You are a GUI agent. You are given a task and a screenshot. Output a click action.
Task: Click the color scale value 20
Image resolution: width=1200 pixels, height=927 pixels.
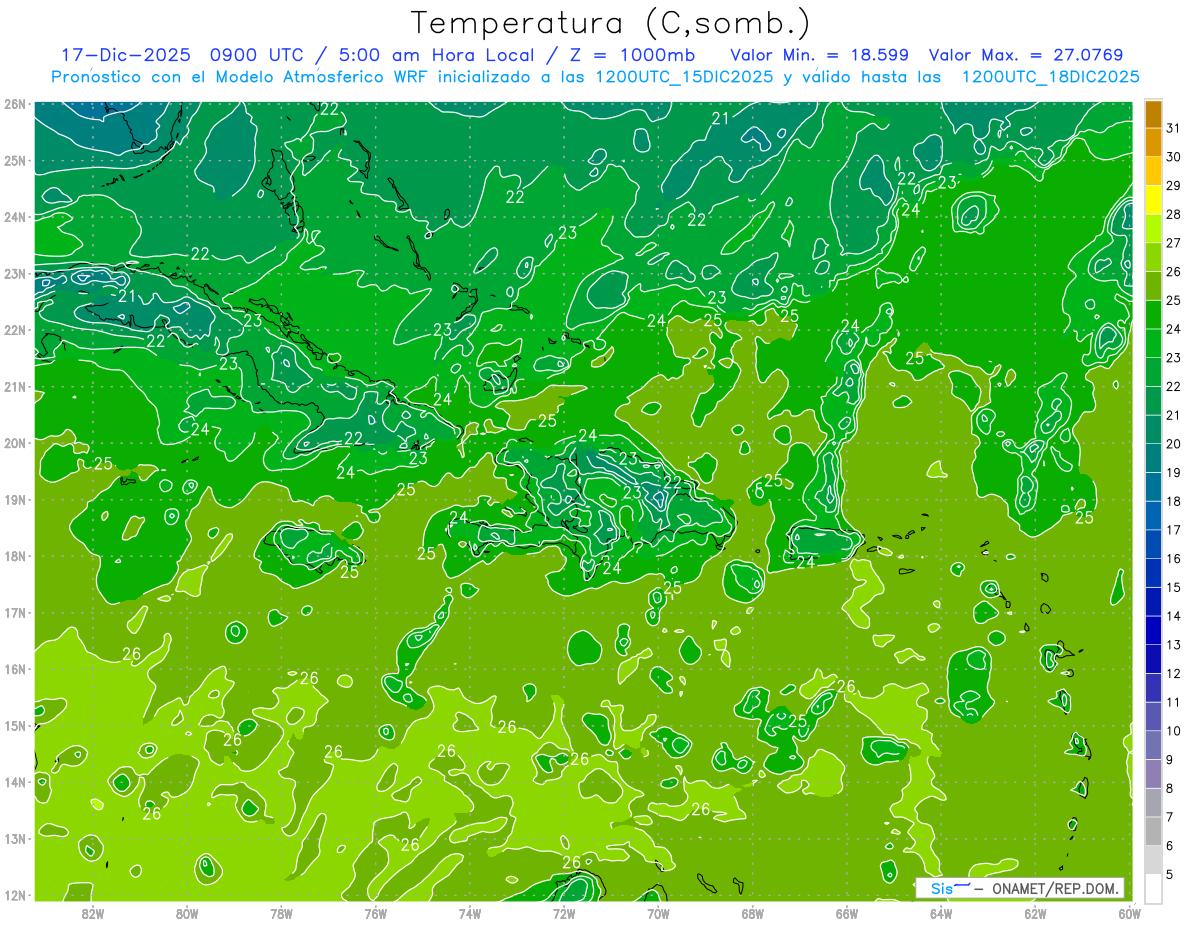click(1174, 444)
